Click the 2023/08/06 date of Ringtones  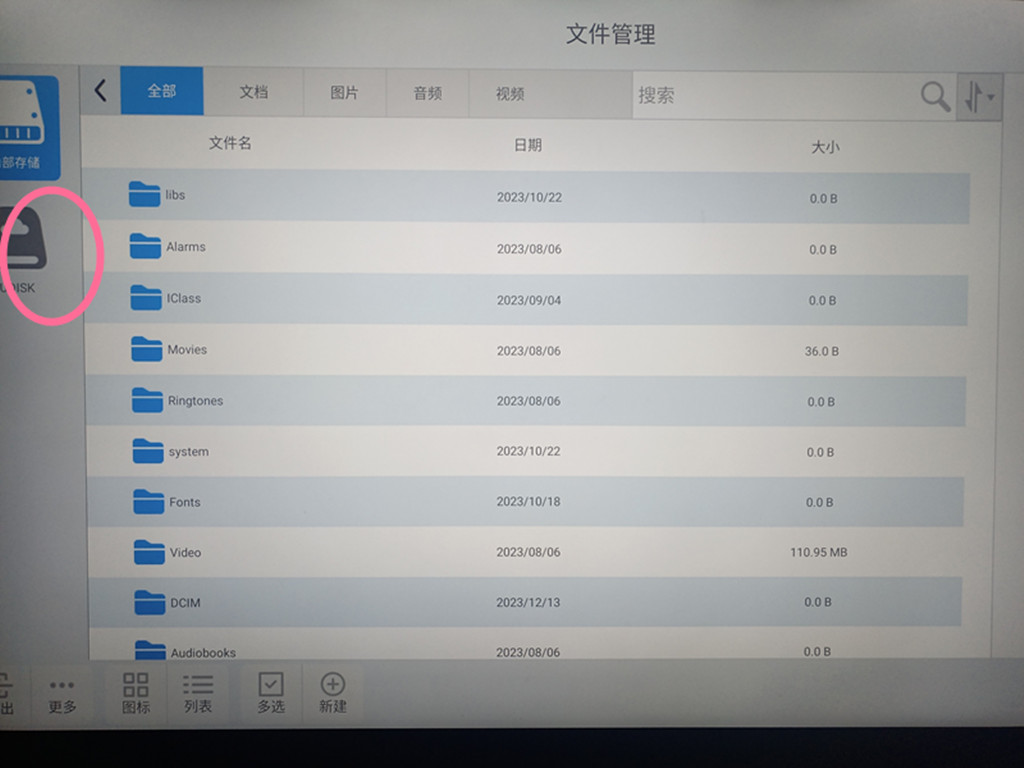[x=528, y=401]
